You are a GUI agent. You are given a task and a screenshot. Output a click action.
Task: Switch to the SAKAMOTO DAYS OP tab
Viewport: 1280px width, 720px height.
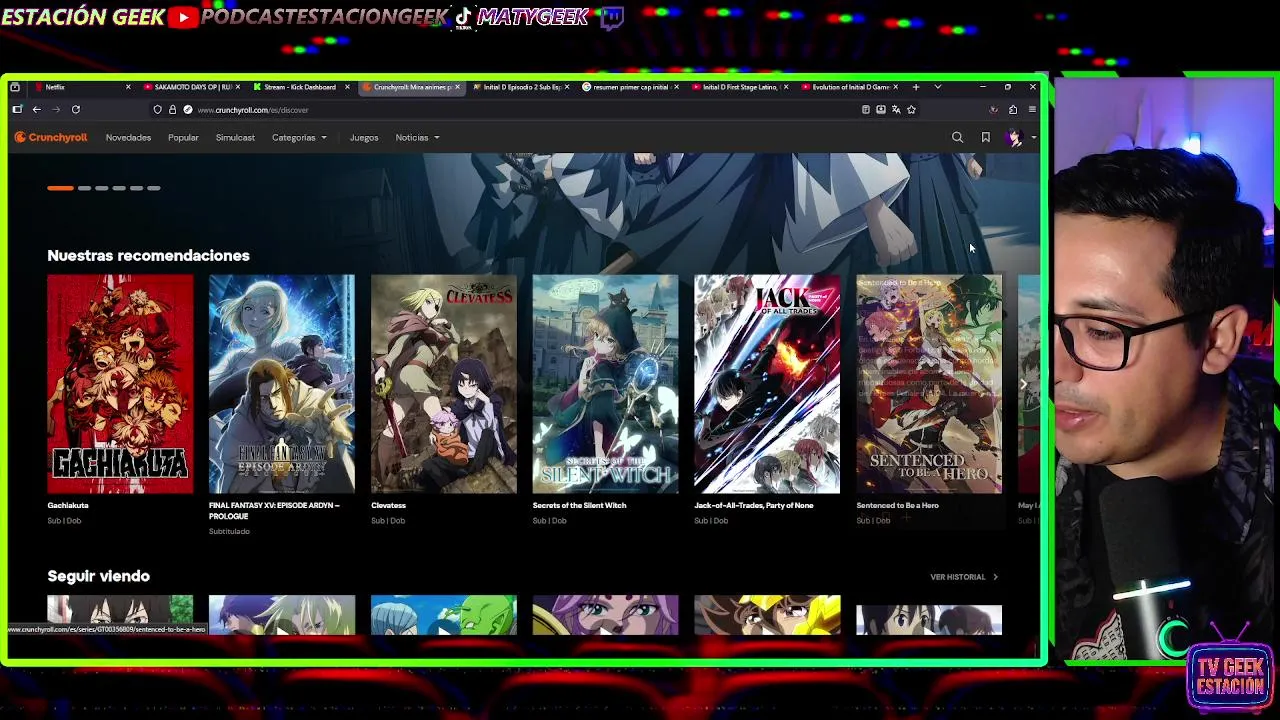click(x=190, y=87)
